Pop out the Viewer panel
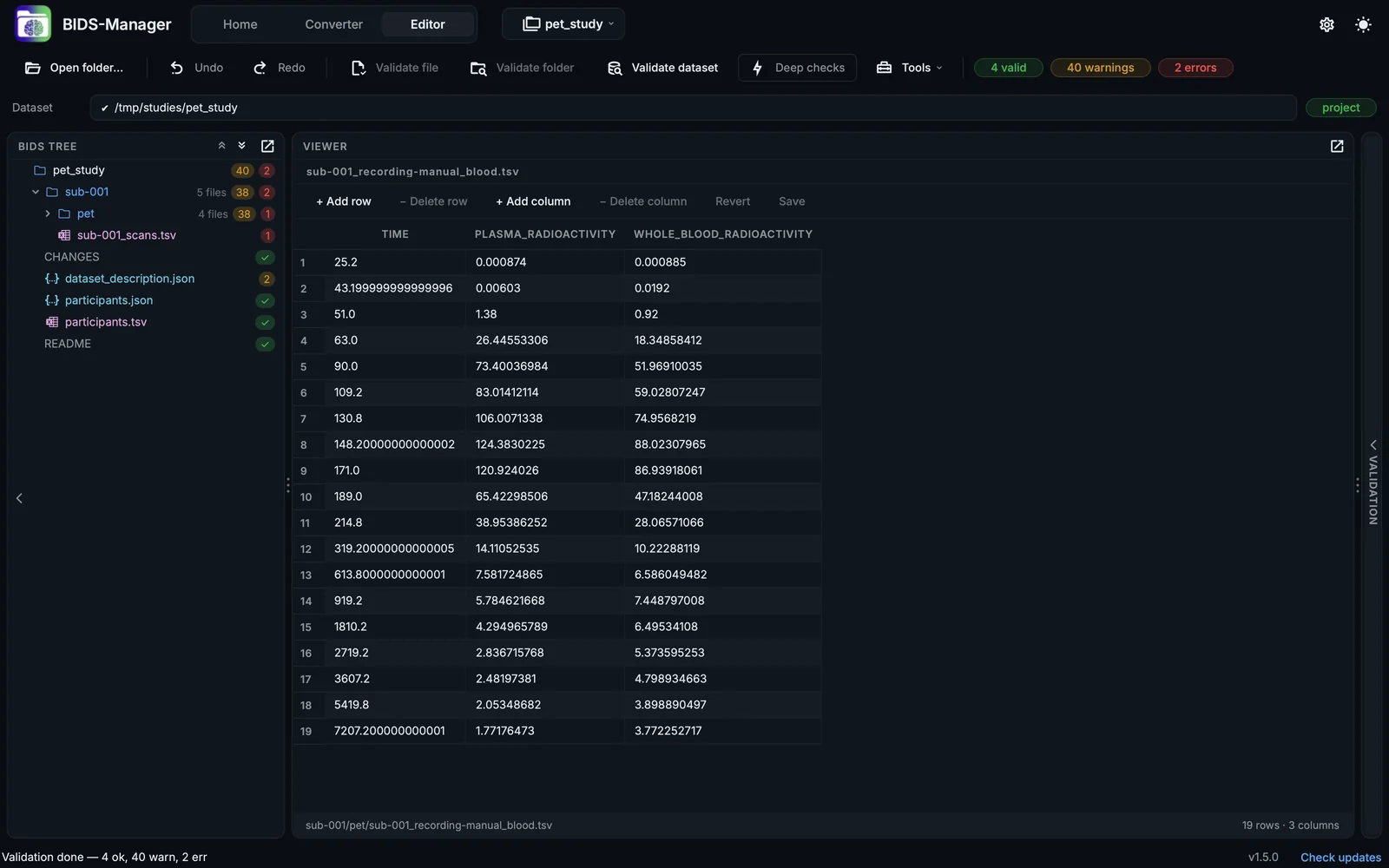This screenshot has height=868, width=1389. (x=1337, y=146)
